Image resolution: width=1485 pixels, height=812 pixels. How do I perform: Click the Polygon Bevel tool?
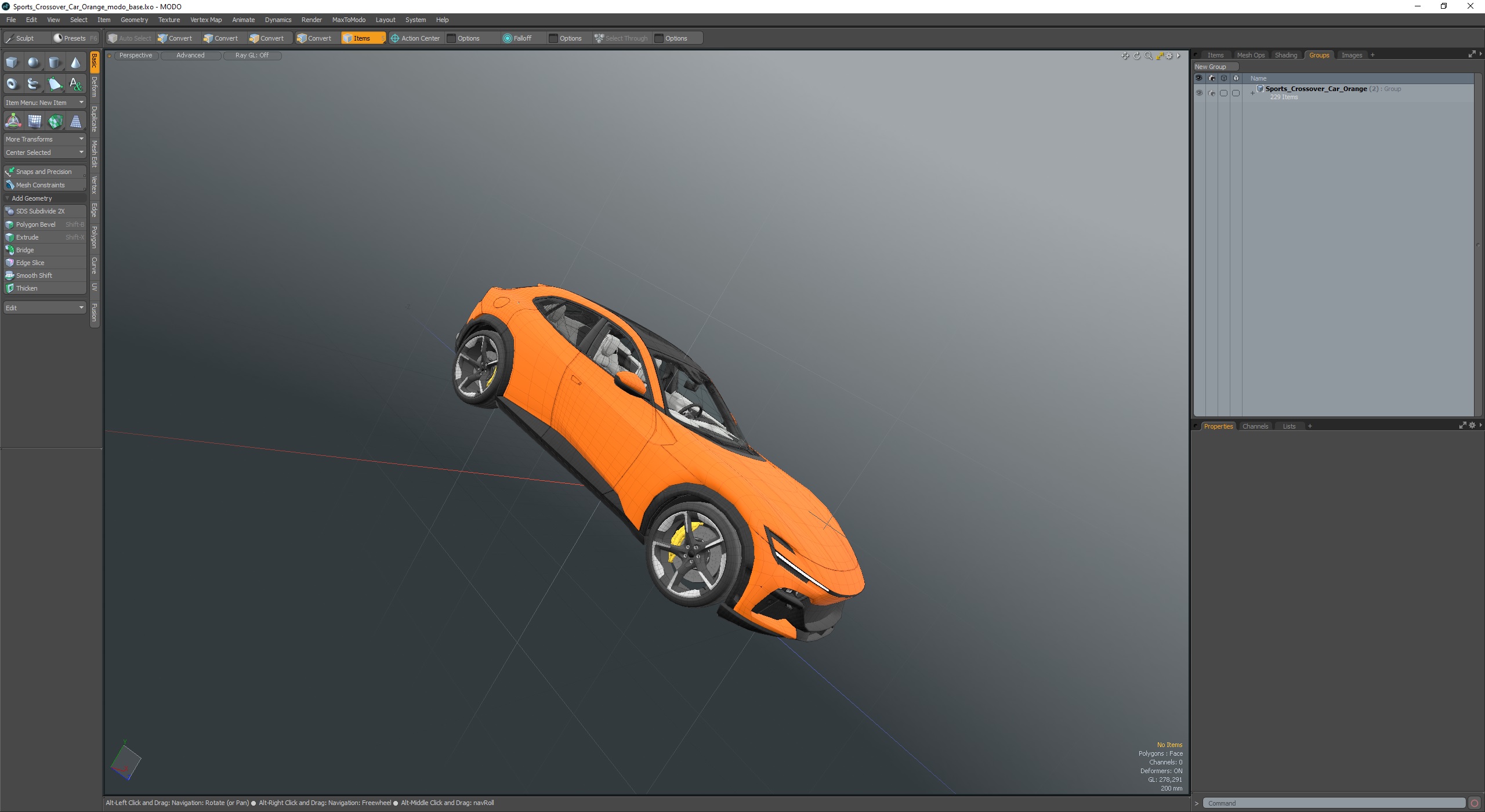pos(45,224)
